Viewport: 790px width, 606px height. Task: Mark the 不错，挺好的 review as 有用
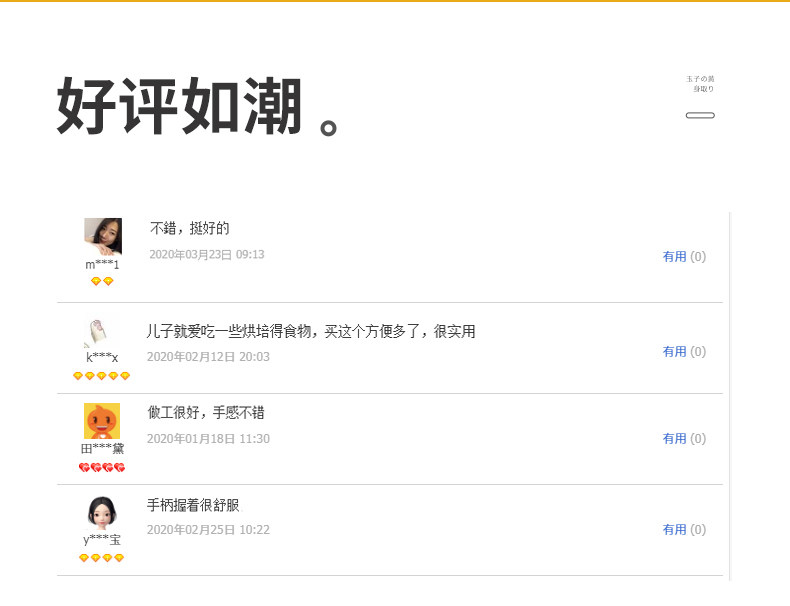click(x=684, y=256)
